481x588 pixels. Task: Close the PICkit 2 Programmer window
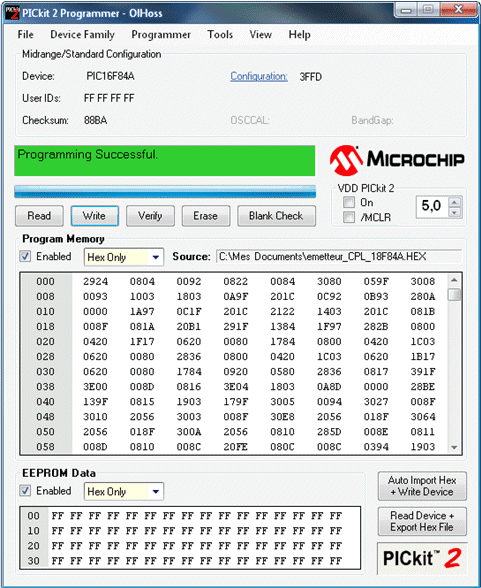[x=458, y=10]
